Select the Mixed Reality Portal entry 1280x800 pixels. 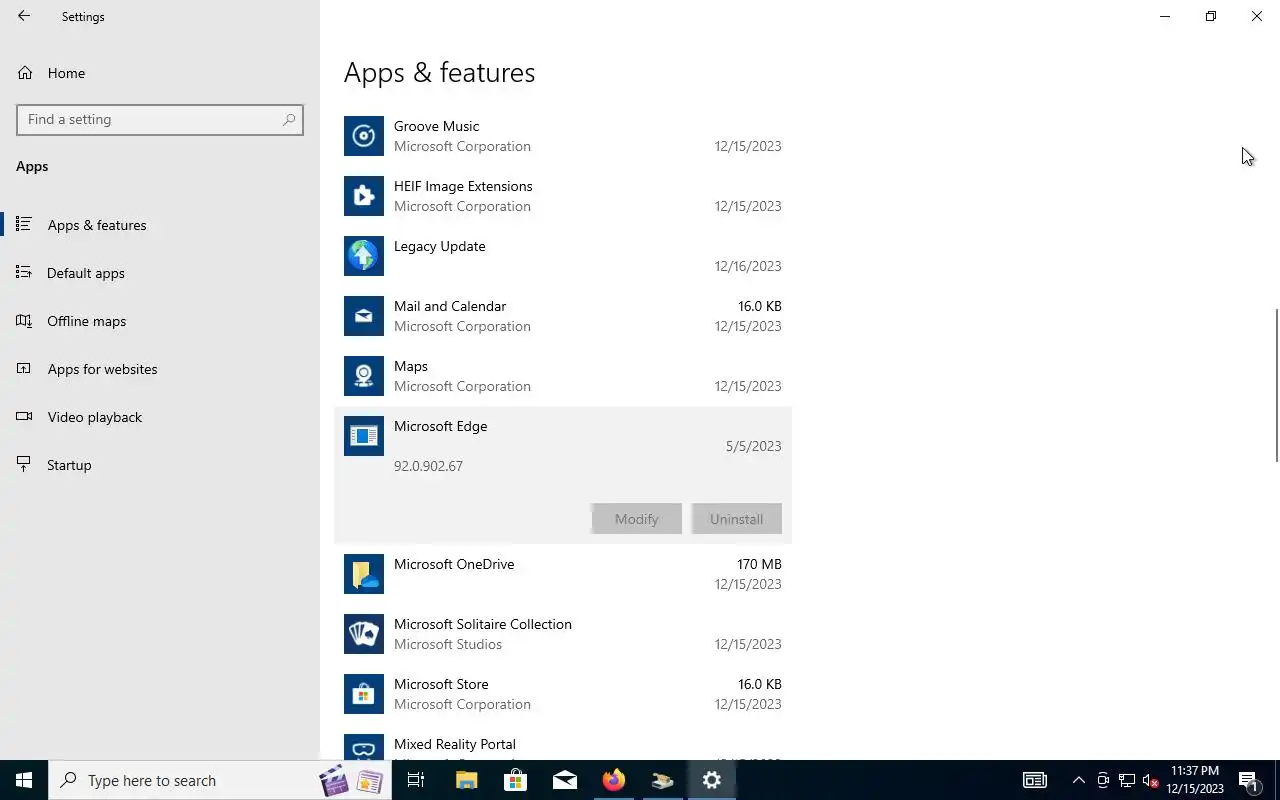point(455,744)
